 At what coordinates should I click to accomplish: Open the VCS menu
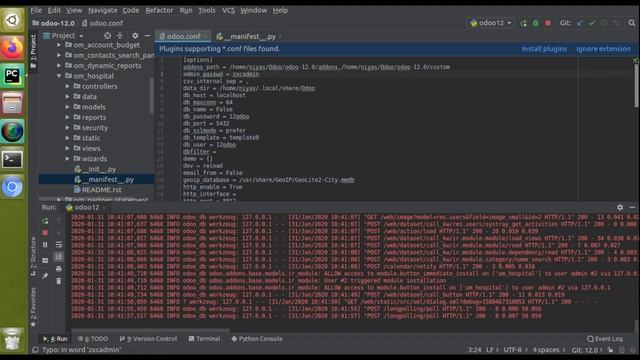point(228,10)
